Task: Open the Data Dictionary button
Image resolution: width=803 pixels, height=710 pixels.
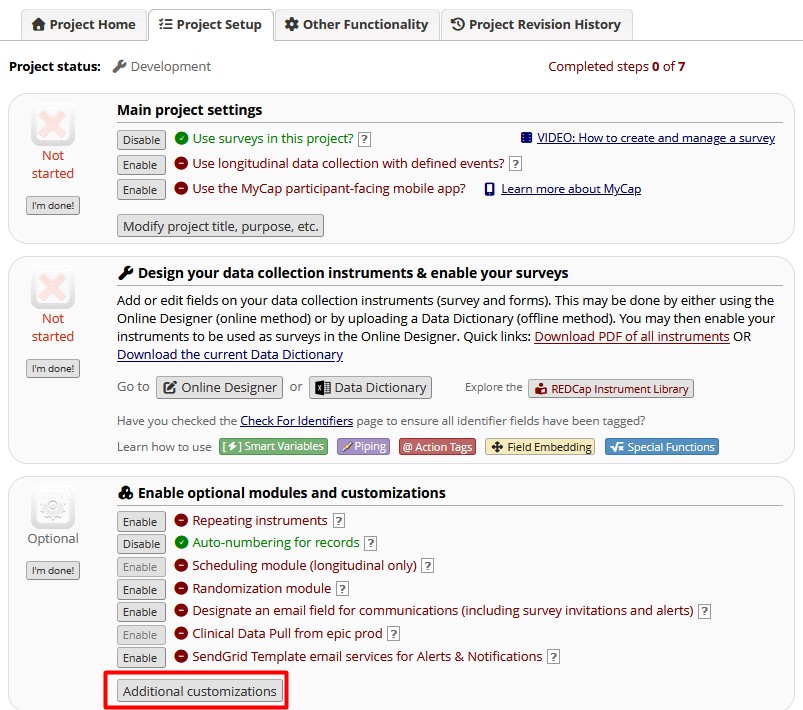Action: (x=370, y=387)
